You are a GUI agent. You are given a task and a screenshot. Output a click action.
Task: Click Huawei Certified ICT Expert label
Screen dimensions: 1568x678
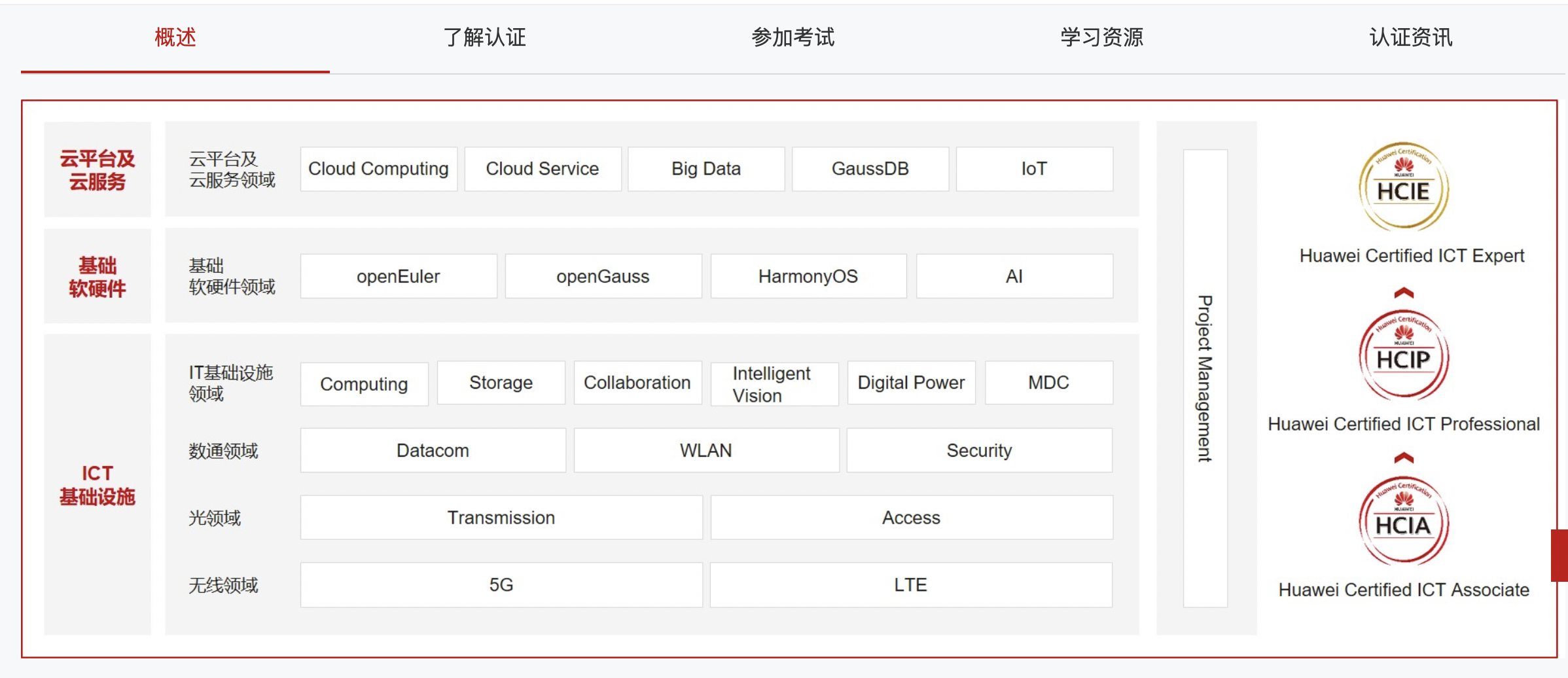point(1412,256)
